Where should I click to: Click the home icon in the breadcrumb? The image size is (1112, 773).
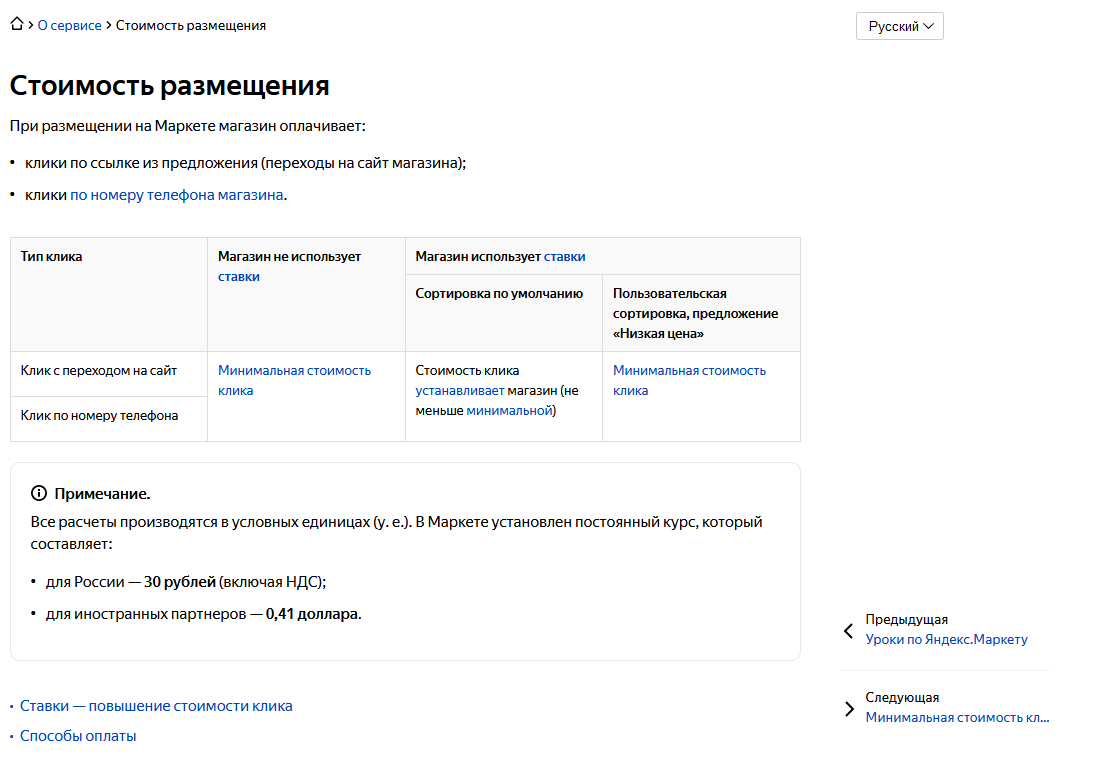click(16, 25)
